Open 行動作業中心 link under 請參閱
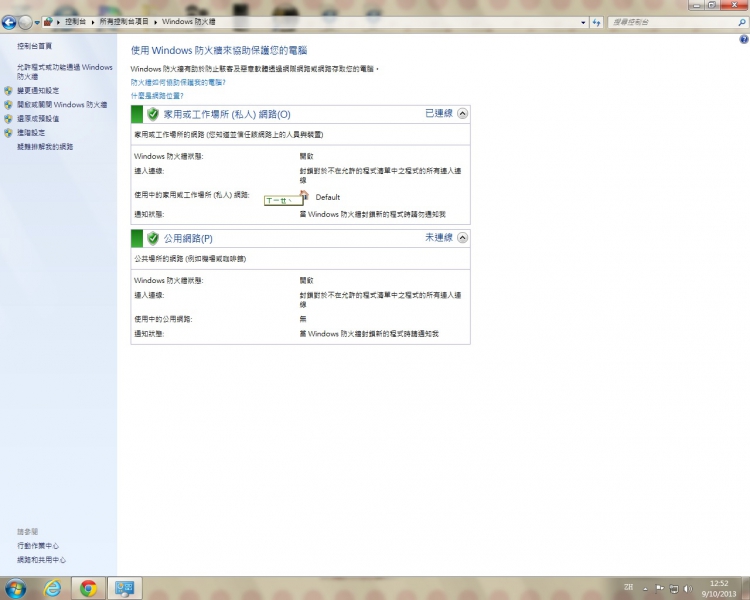 point(38,545)
